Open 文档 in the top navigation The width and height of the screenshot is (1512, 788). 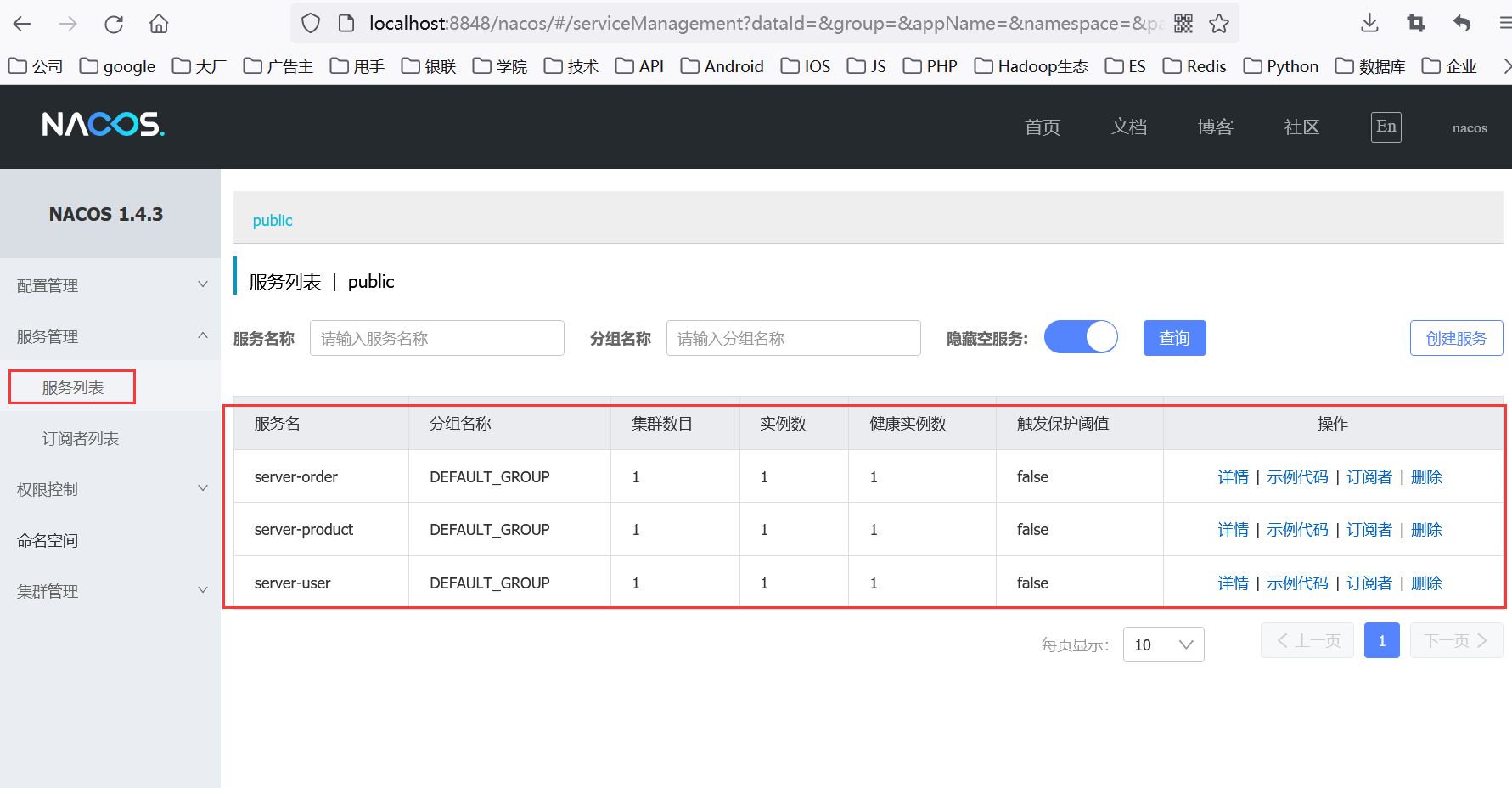(x=1128, y=127)
